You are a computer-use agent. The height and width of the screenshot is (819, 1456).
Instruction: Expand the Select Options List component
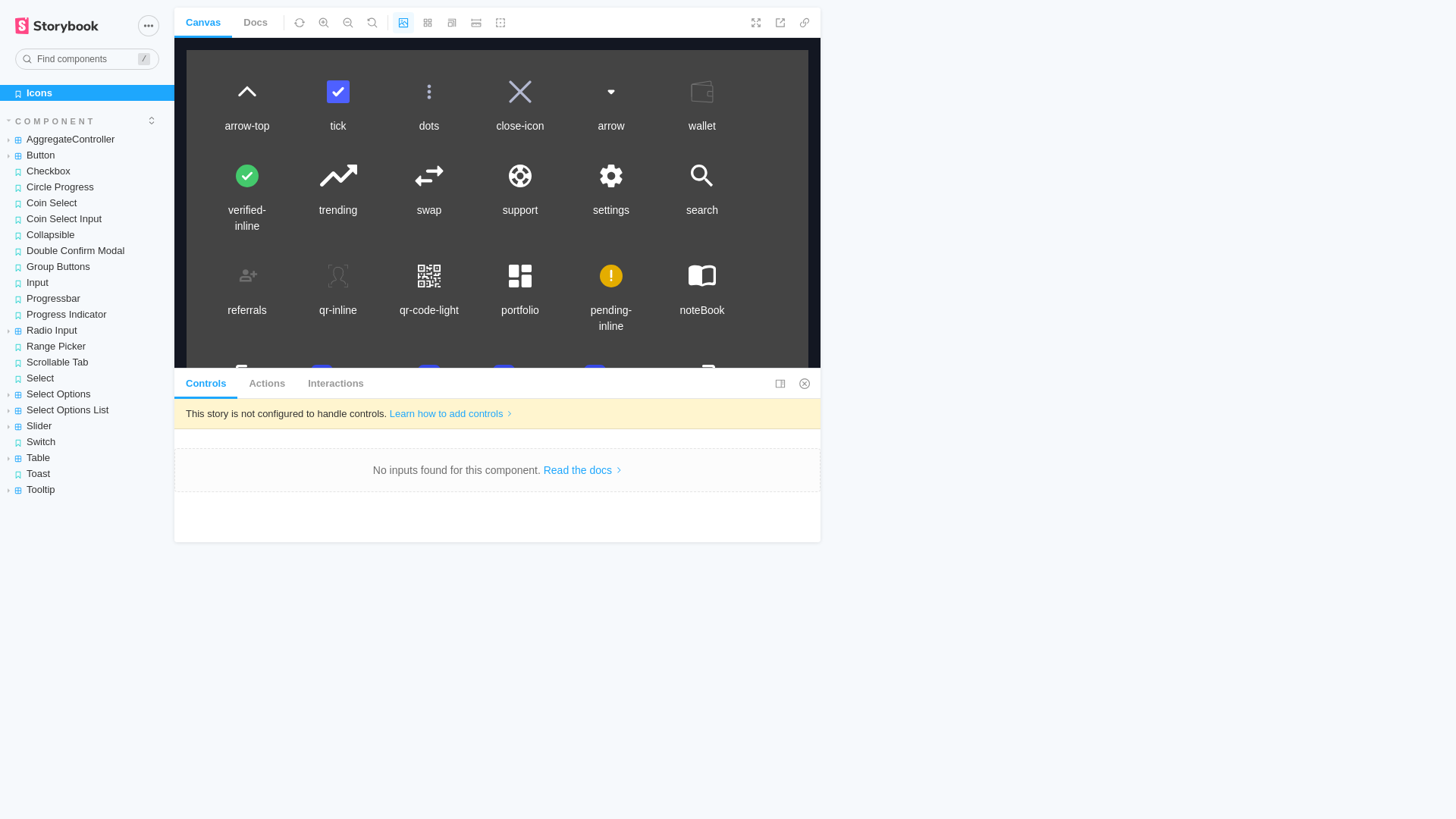coord(87,410)
